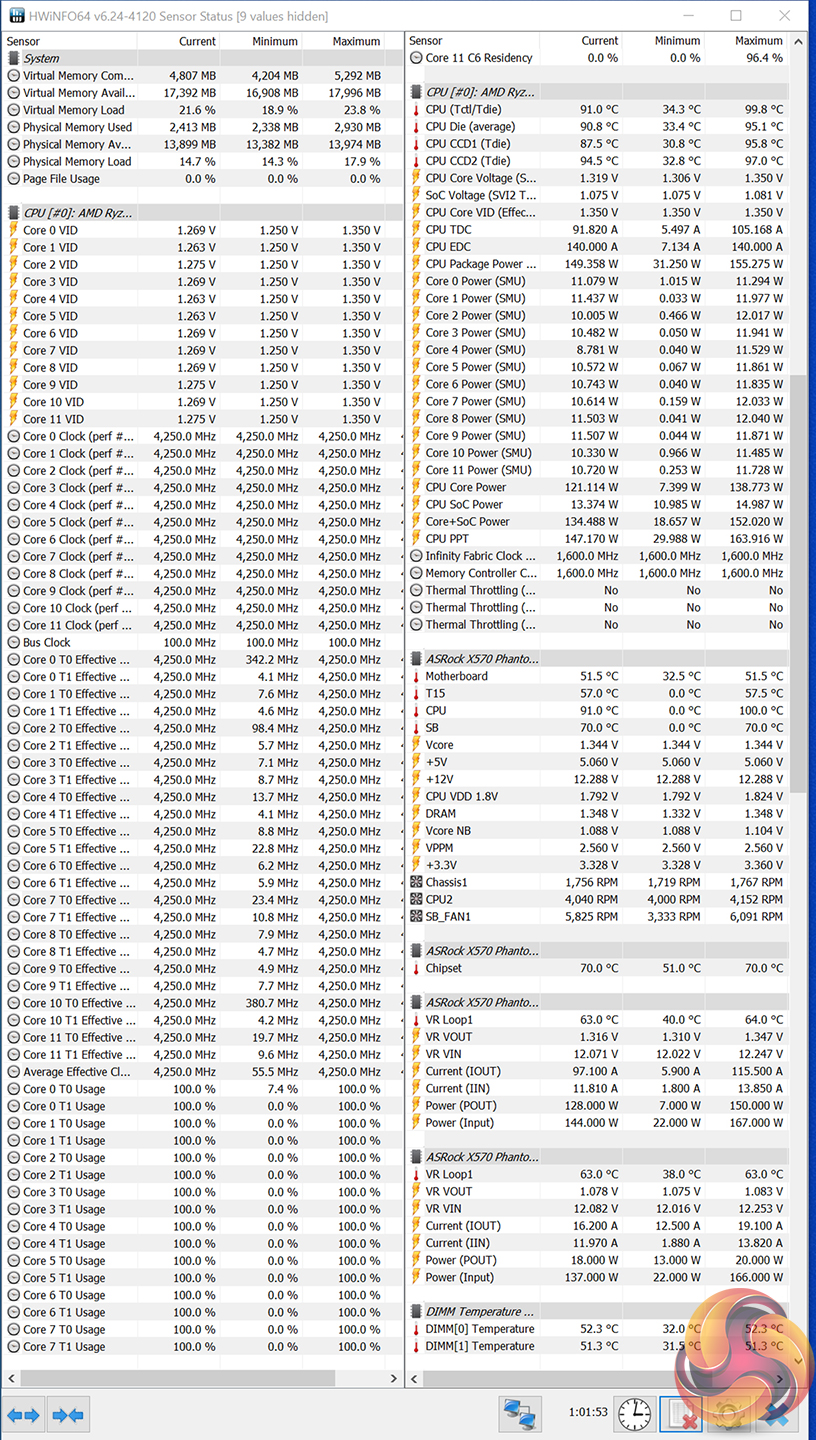Click thermometer icon beside Chipset
This screenshot has height=1440, width=816.
click(x=416, y=969)
